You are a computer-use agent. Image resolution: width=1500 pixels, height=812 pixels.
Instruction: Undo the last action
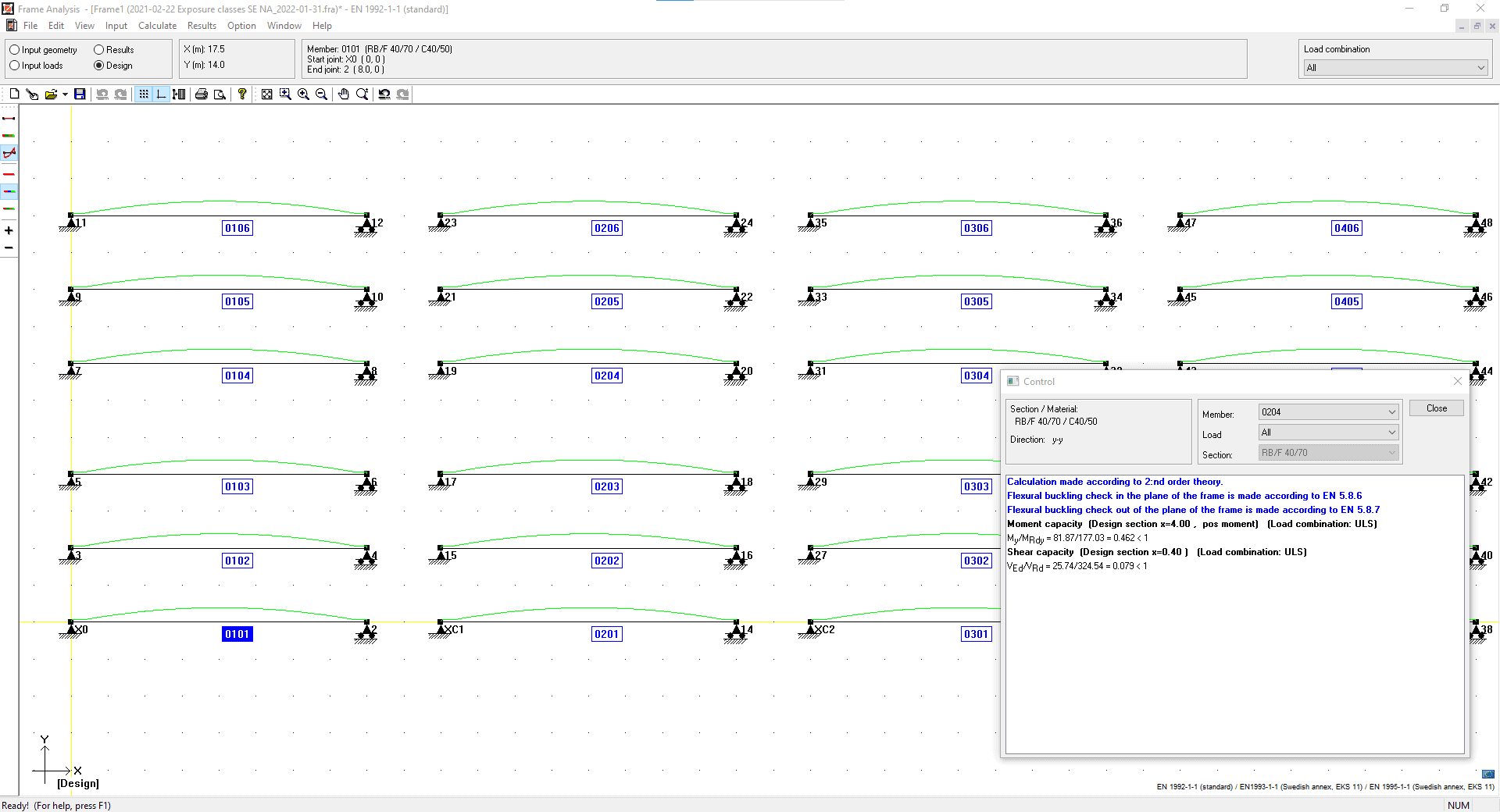coord(102,94)
